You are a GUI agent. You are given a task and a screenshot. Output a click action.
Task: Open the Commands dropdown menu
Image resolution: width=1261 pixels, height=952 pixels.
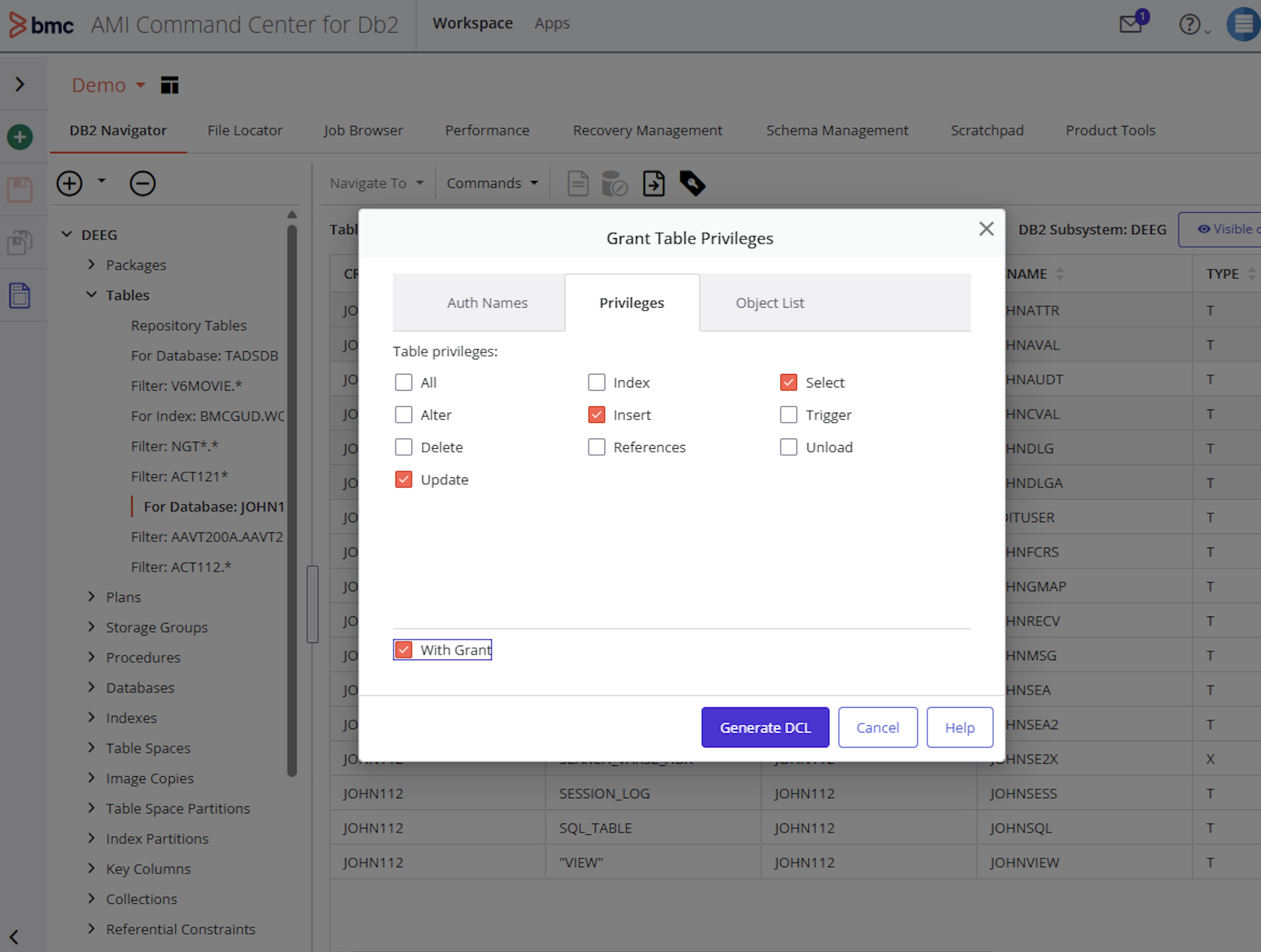(492, 183)
